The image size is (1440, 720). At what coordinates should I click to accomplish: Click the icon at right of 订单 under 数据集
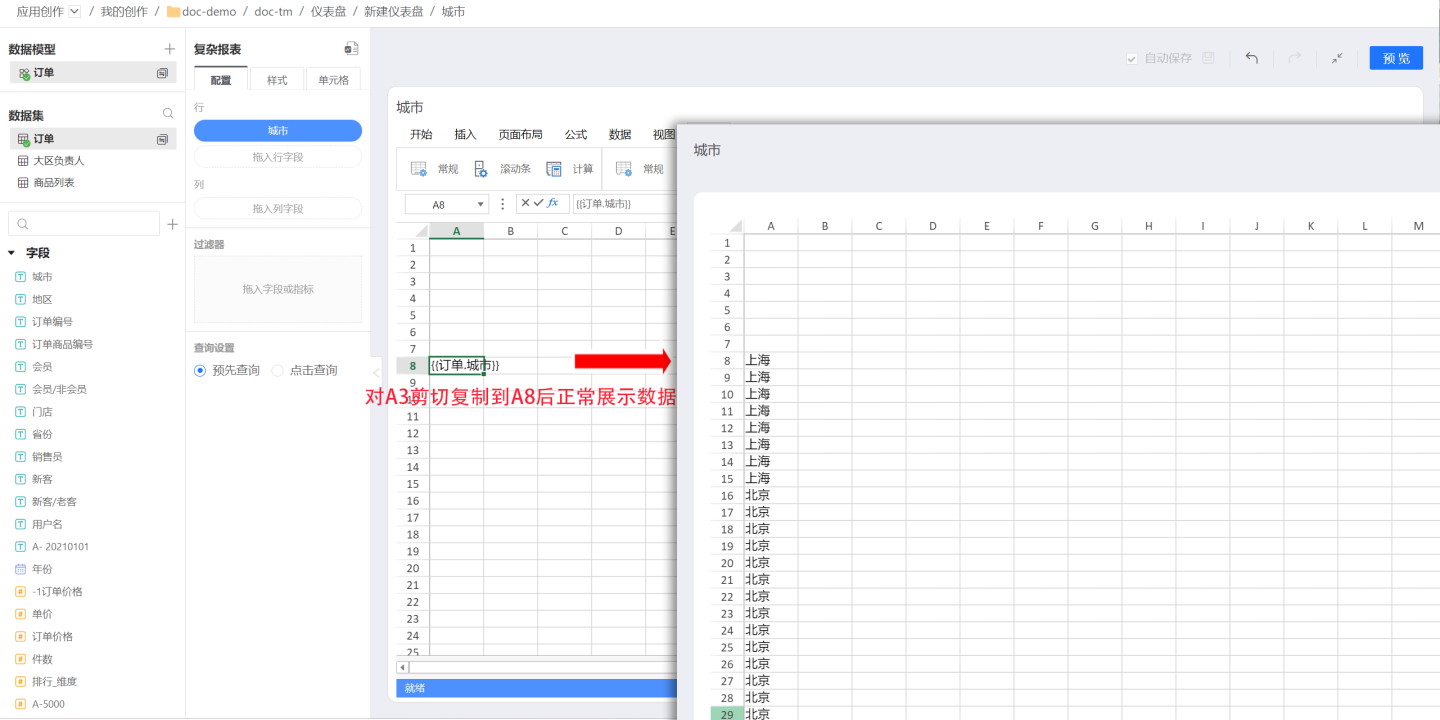pyautogui.click(x=162, y=139)
